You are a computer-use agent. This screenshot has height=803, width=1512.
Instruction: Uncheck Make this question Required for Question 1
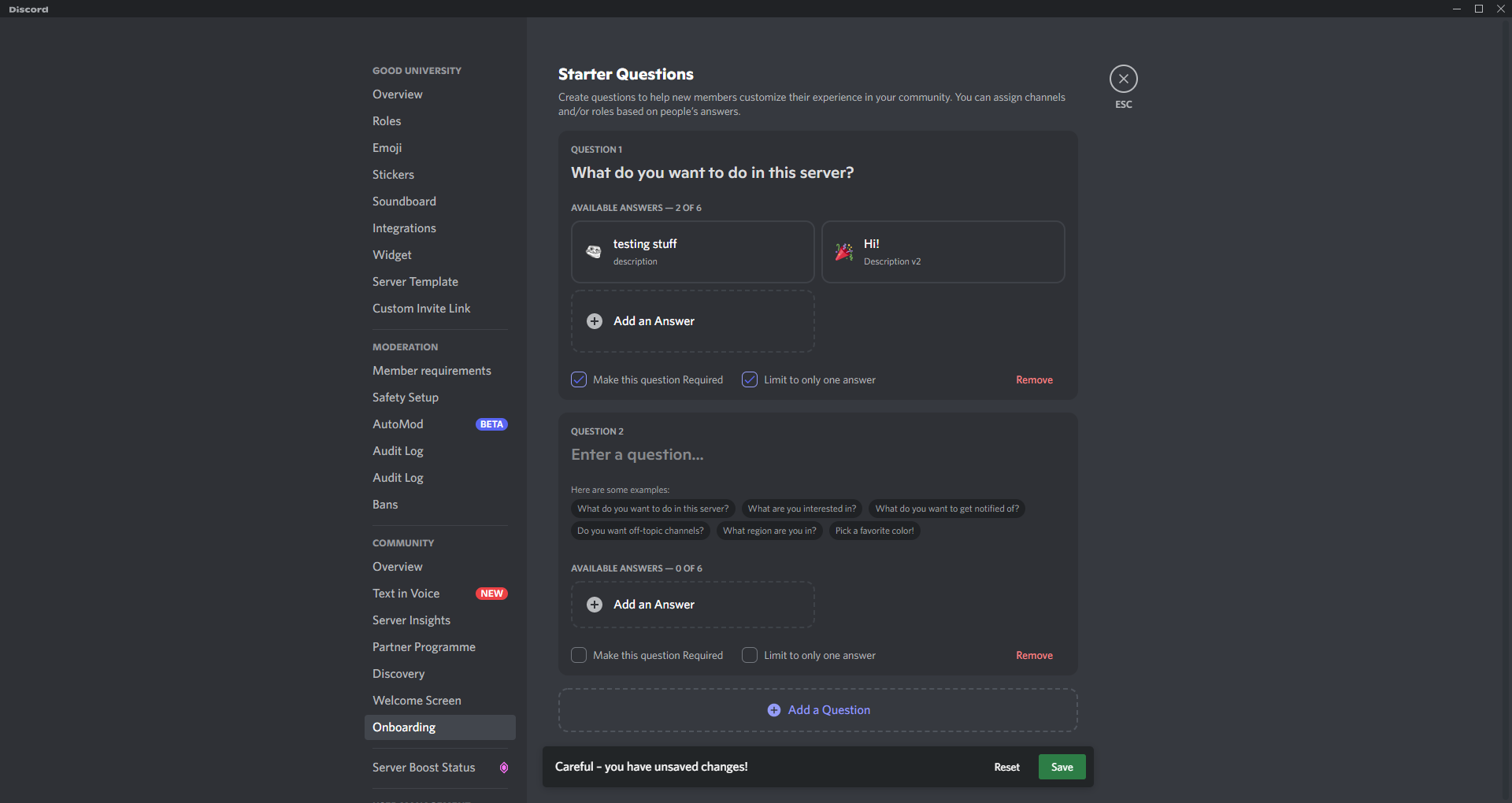pyautogui.click(x=578, y=379)
